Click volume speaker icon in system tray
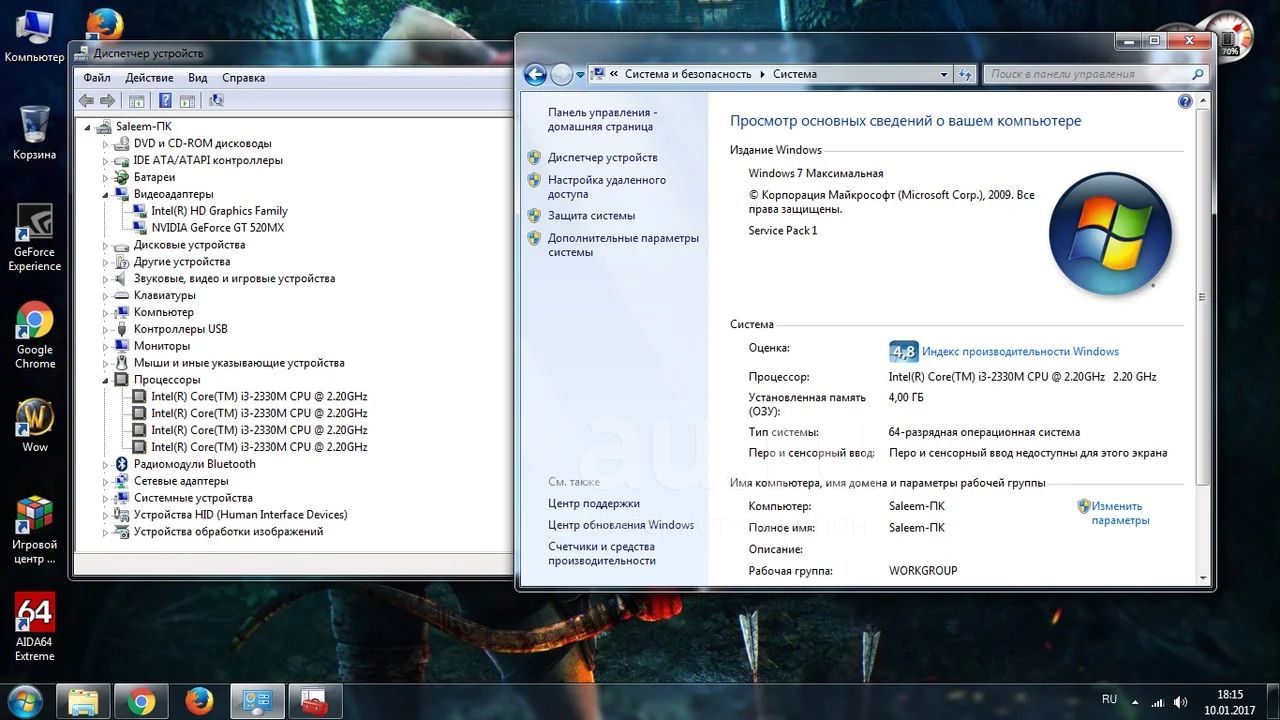 pyautogui.click(x=1181, y=702)
